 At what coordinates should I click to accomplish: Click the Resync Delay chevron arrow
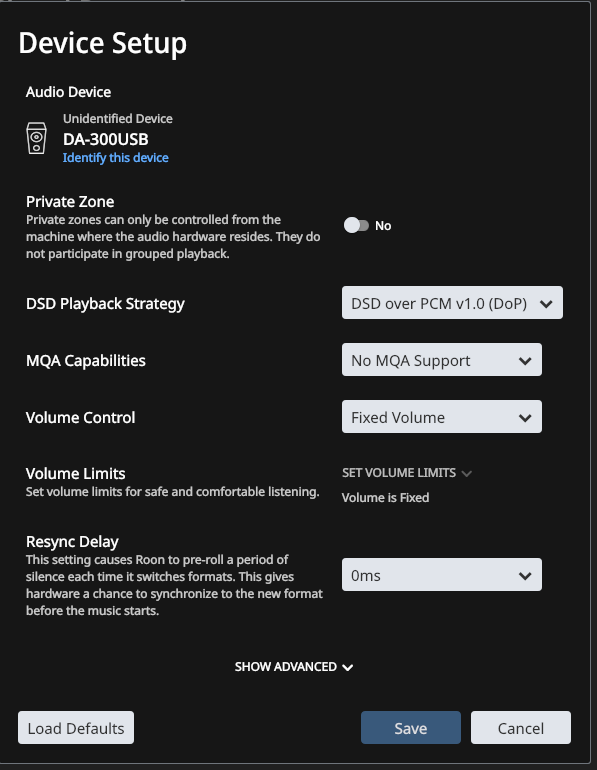pos(525,576)
